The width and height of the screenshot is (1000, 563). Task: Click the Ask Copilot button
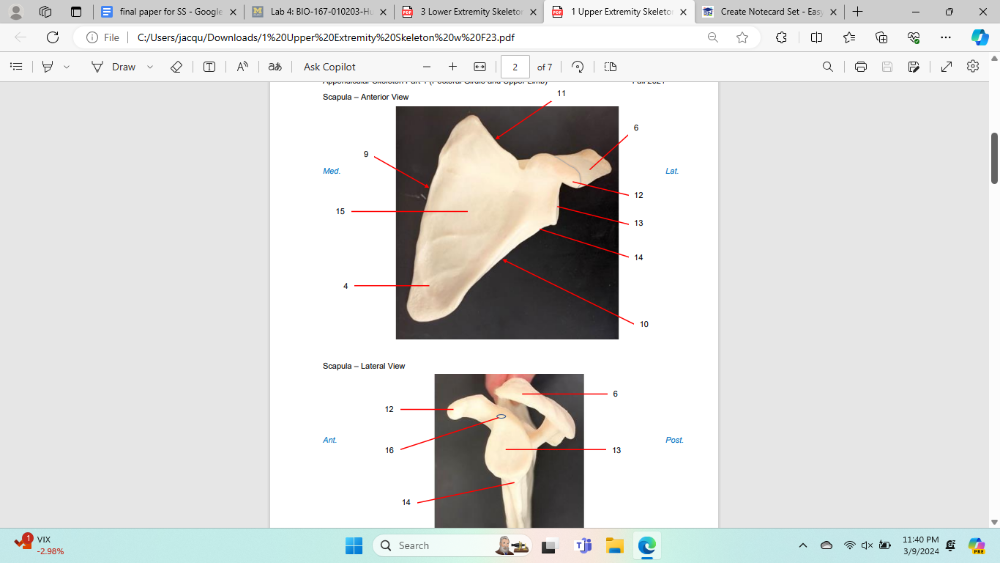click(x=329, y=67)
